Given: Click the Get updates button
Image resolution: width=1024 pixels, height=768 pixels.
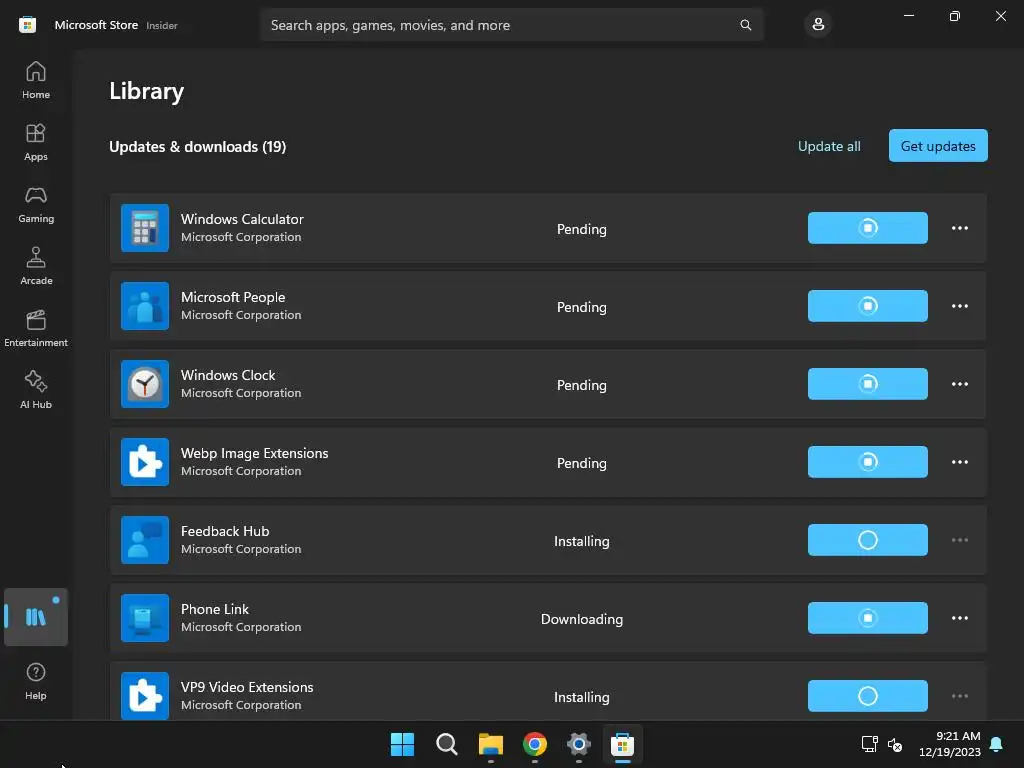Looking at the screenshot, I should click(938, 146).
